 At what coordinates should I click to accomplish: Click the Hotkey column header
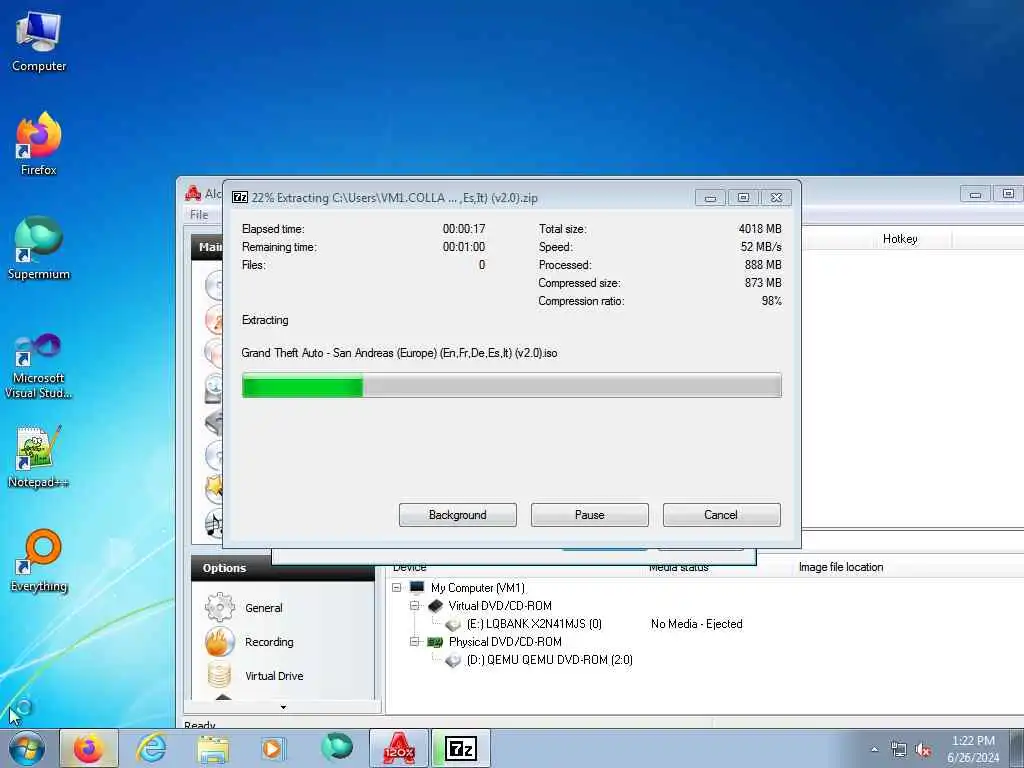tap(900, 239)
